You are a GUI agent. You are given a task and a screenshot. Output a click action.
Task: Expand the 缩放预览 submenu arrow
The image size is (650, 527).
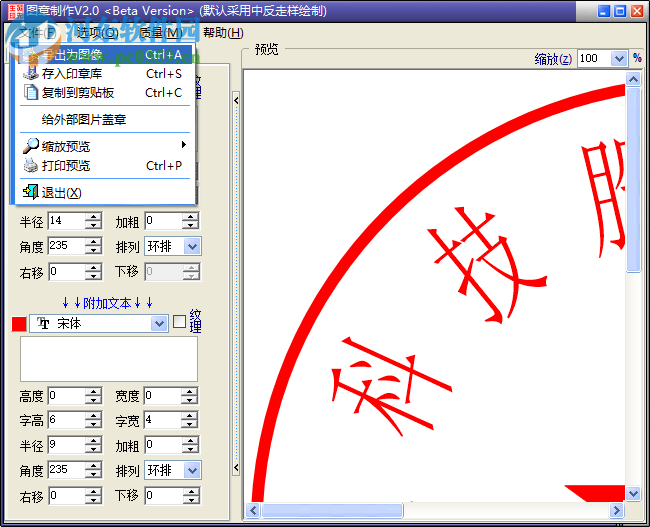point(184,145)
